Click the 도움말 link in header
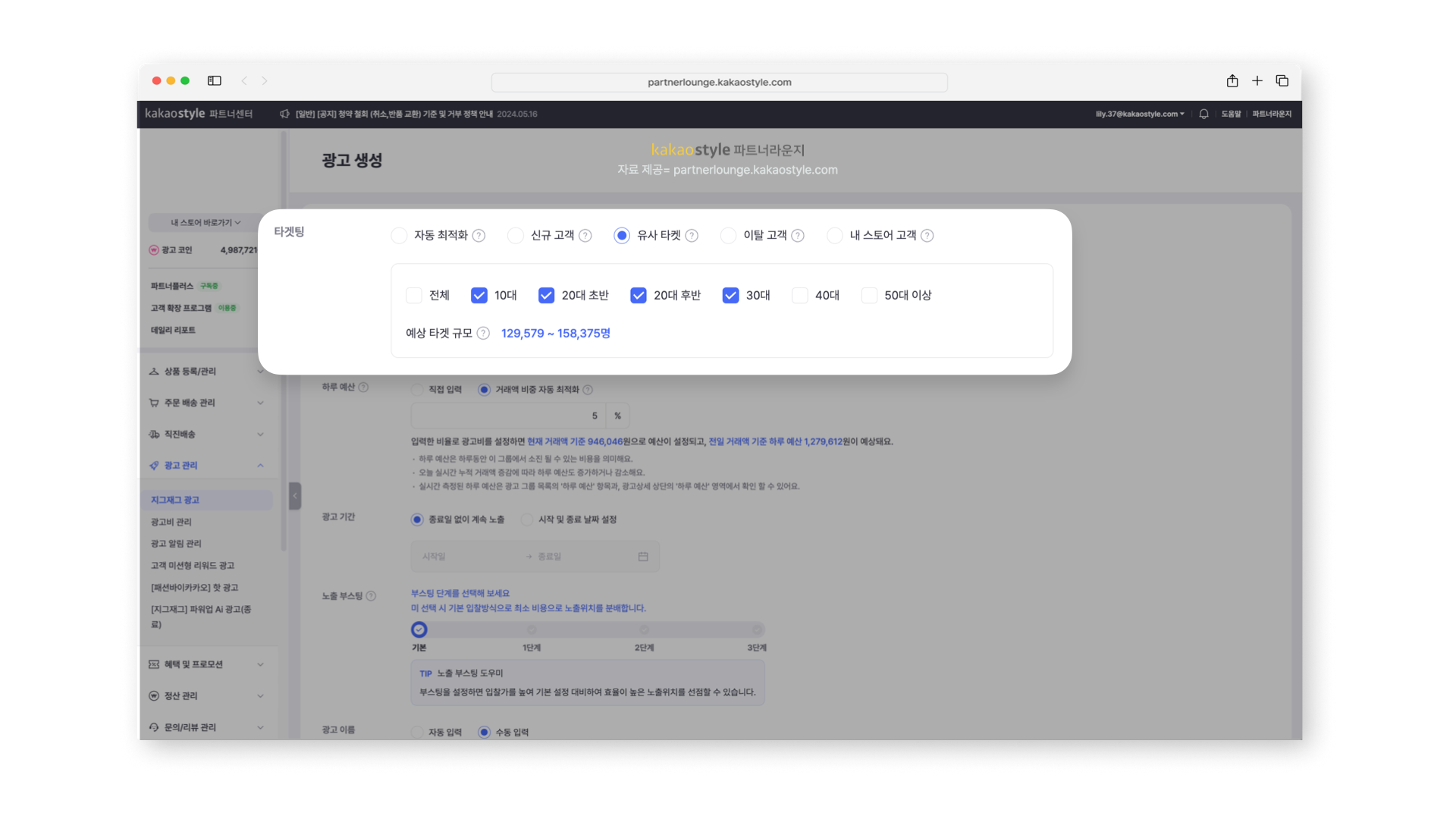The height and width of the screenshot is (819, 1456). tap(1231, 114)
